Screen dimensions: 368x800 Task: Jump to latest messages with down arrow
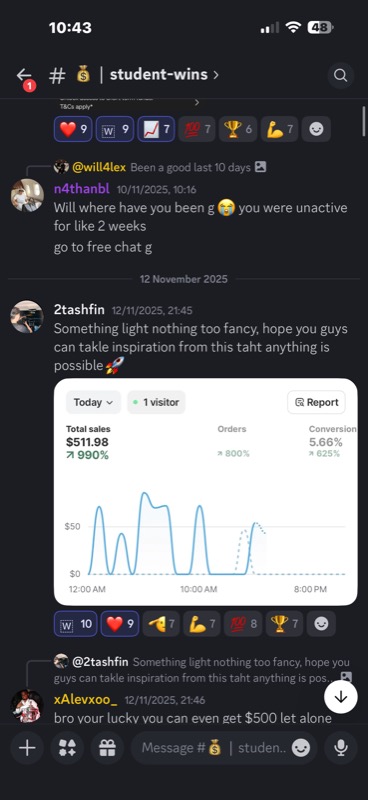341,697
